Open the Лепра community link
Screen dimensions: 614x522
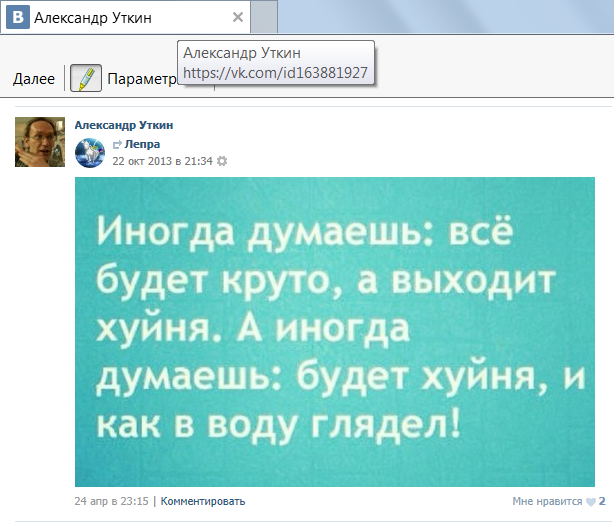pos(142,144)
